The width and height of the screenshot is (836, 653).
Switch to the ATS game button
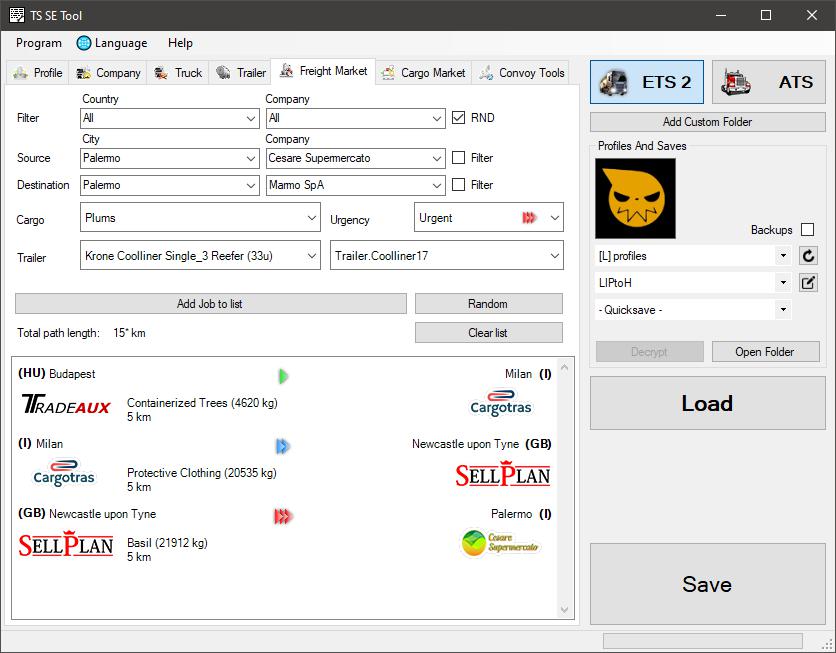768,82
